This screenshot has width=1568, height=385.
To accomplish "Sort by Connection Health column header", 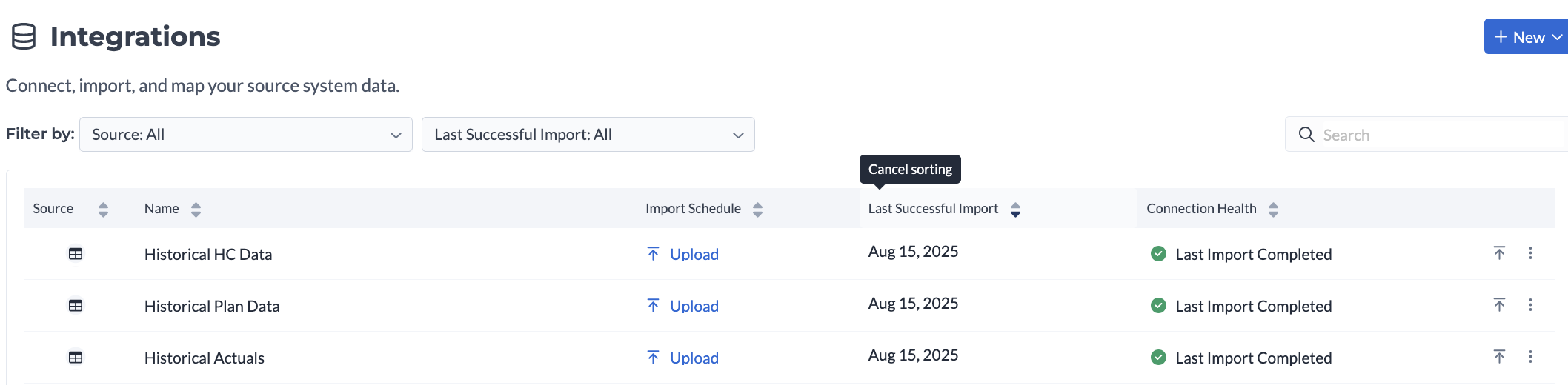I will (1273, 210).
